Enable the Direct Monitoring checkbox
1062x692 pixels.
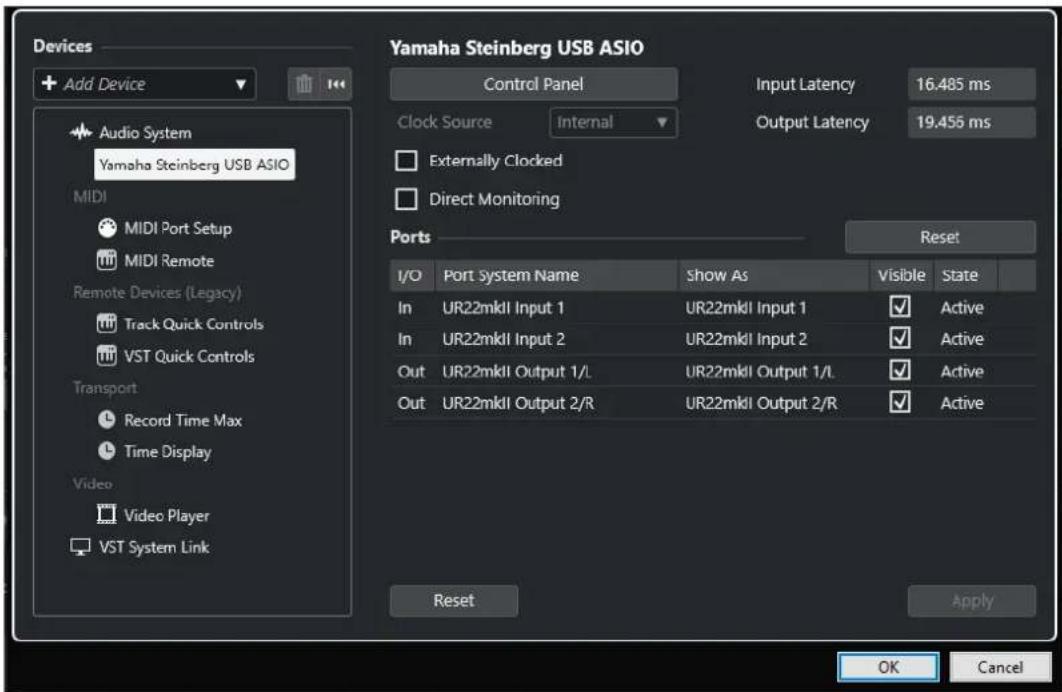[x=406, y=199]
